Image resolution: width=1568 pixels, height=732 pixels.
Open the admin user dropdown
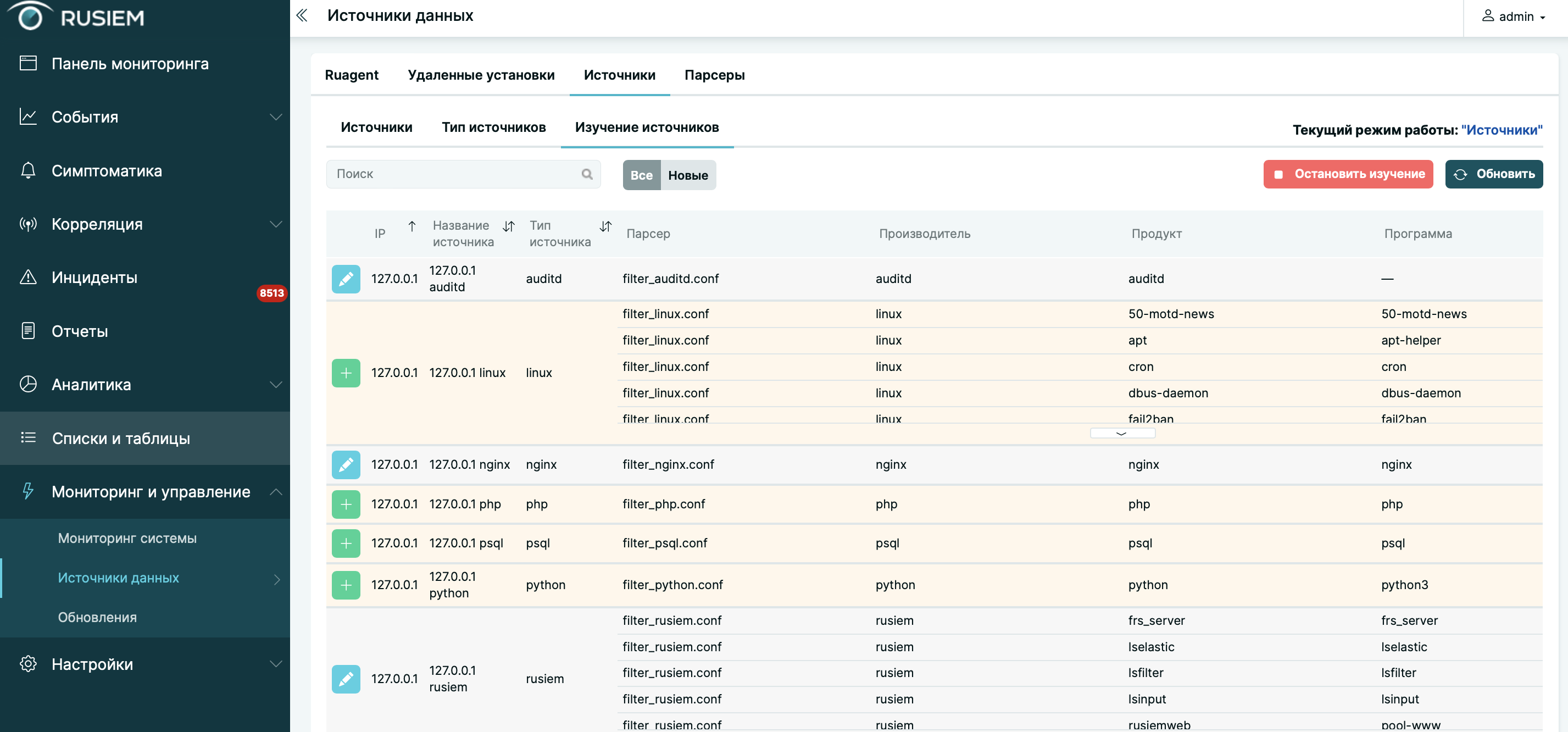(x=1515, y=17)
